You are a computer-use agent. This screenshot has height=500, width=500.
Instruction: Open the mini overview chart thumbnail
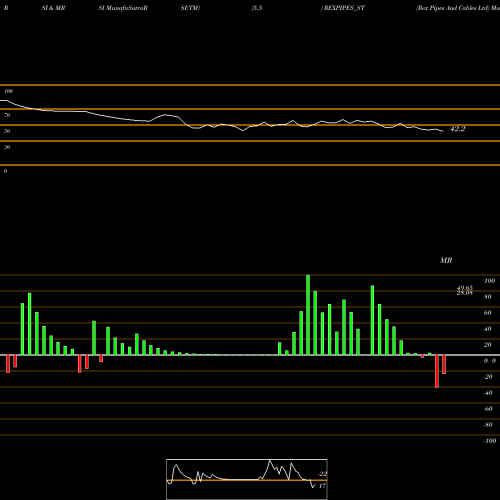point(247,479)
